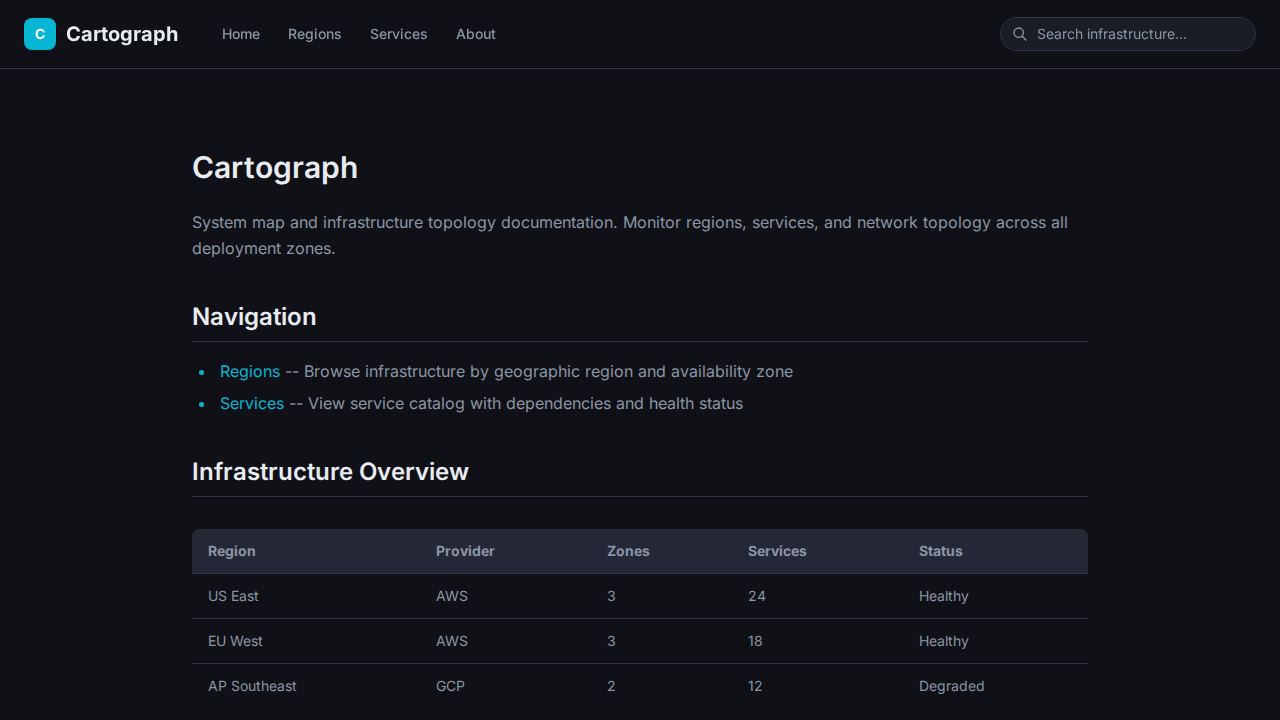The width and height of the screenshot is (1280, 720).
Task: Click the search magnifier icon
Action: coord(1020,34)
